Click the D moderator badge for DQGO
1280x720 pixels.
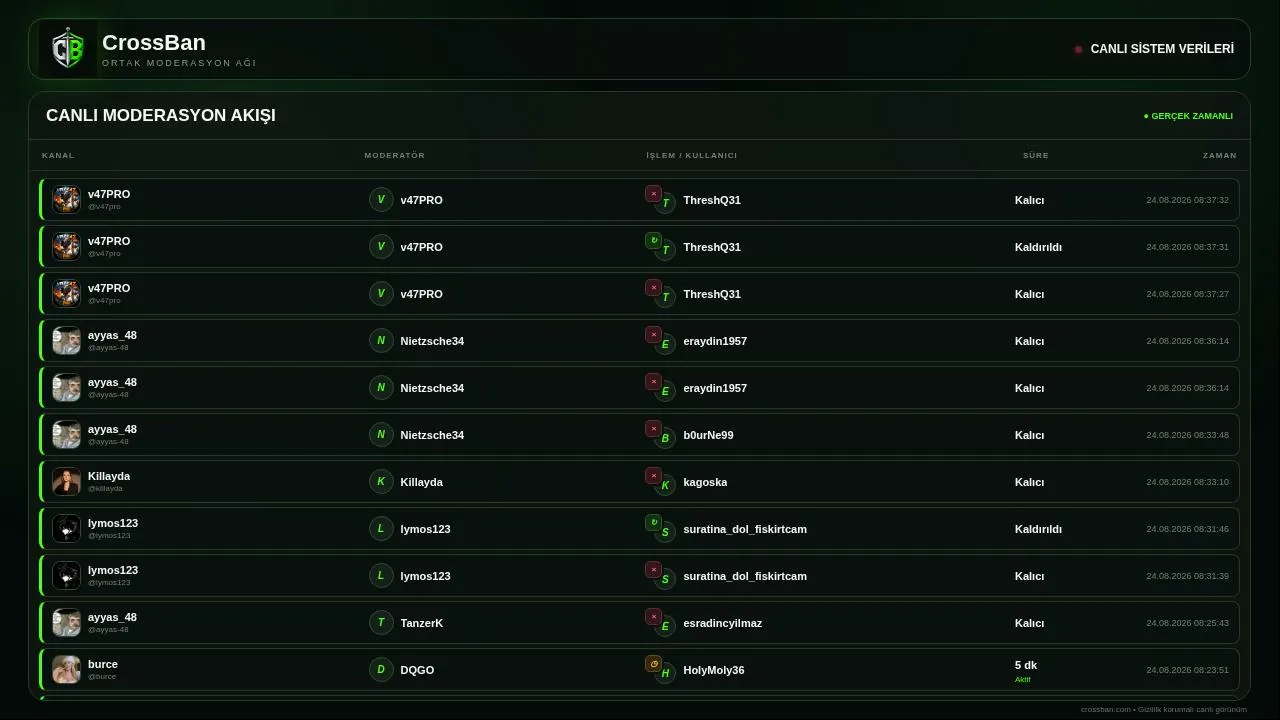(x=381, y=670)
